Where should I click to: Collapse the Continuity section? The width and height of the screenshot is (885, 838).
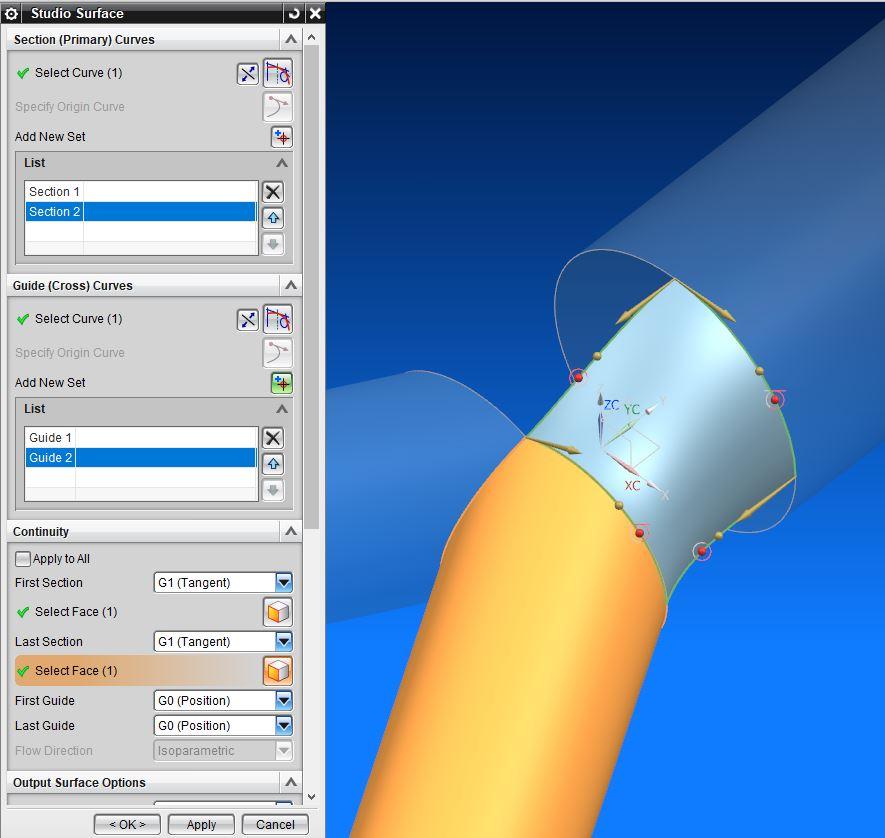click(x=292, y=531)
